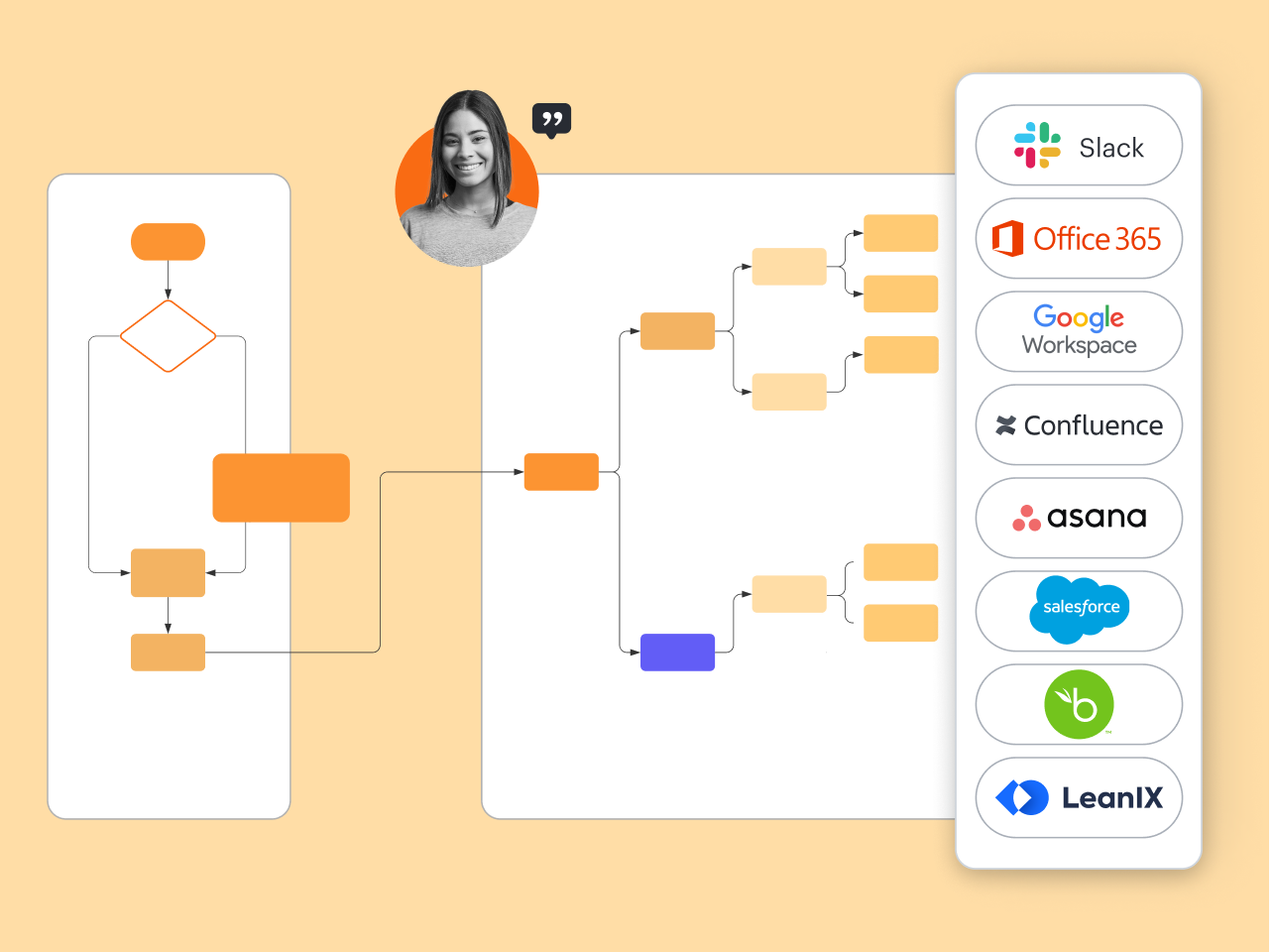The width and height of the screenshot is (1274, 952).
Task: Click the Slack logo icon
Action: point(1037,146)
